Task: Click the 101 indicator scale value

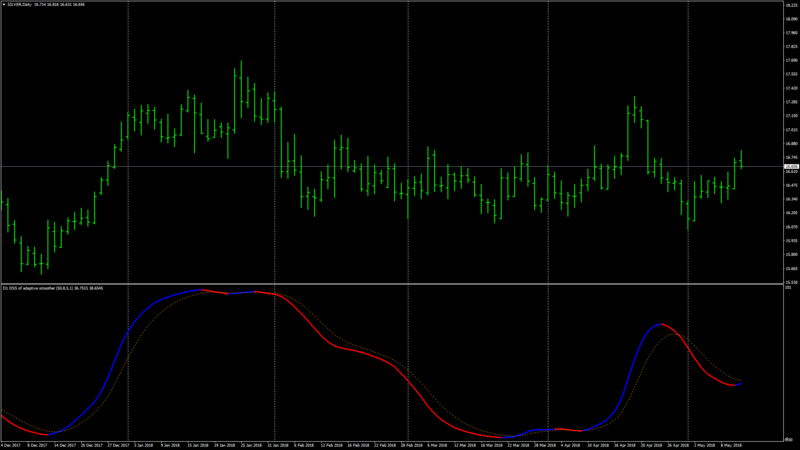Action: (789, 288)
